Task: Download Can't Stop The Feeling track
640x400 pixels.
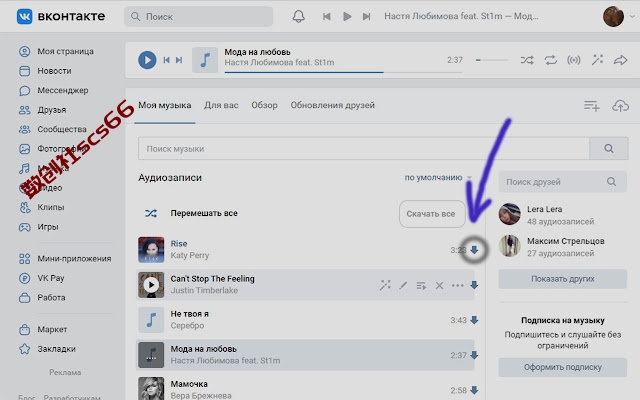Action: (474, 285)
